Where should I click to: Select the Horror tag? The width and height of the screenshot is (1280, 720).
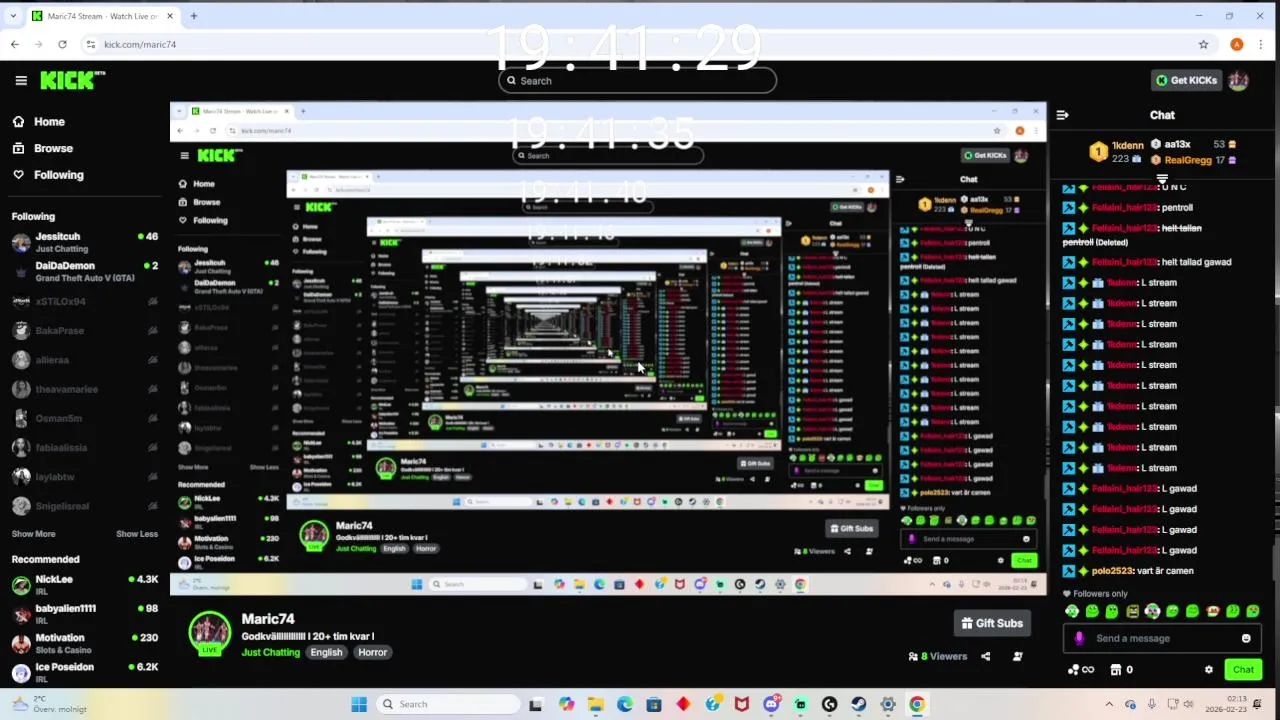tap(372, 652)
